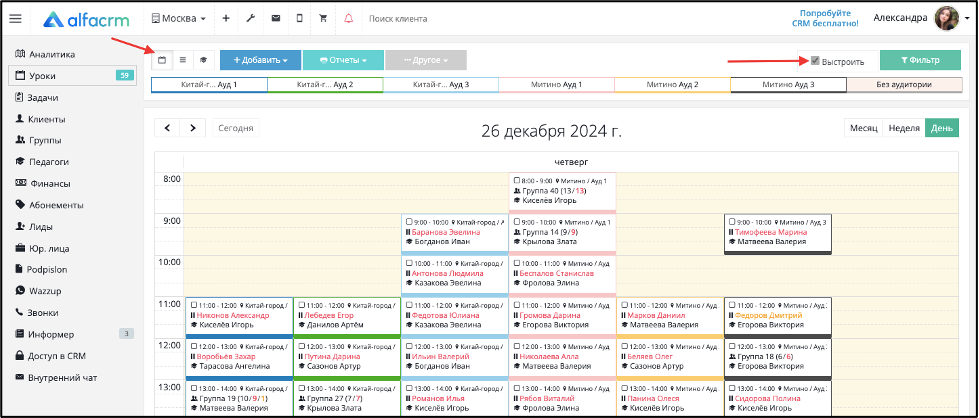
Task: Open the Добавить dropdown
Action: (x=260, y=60)
